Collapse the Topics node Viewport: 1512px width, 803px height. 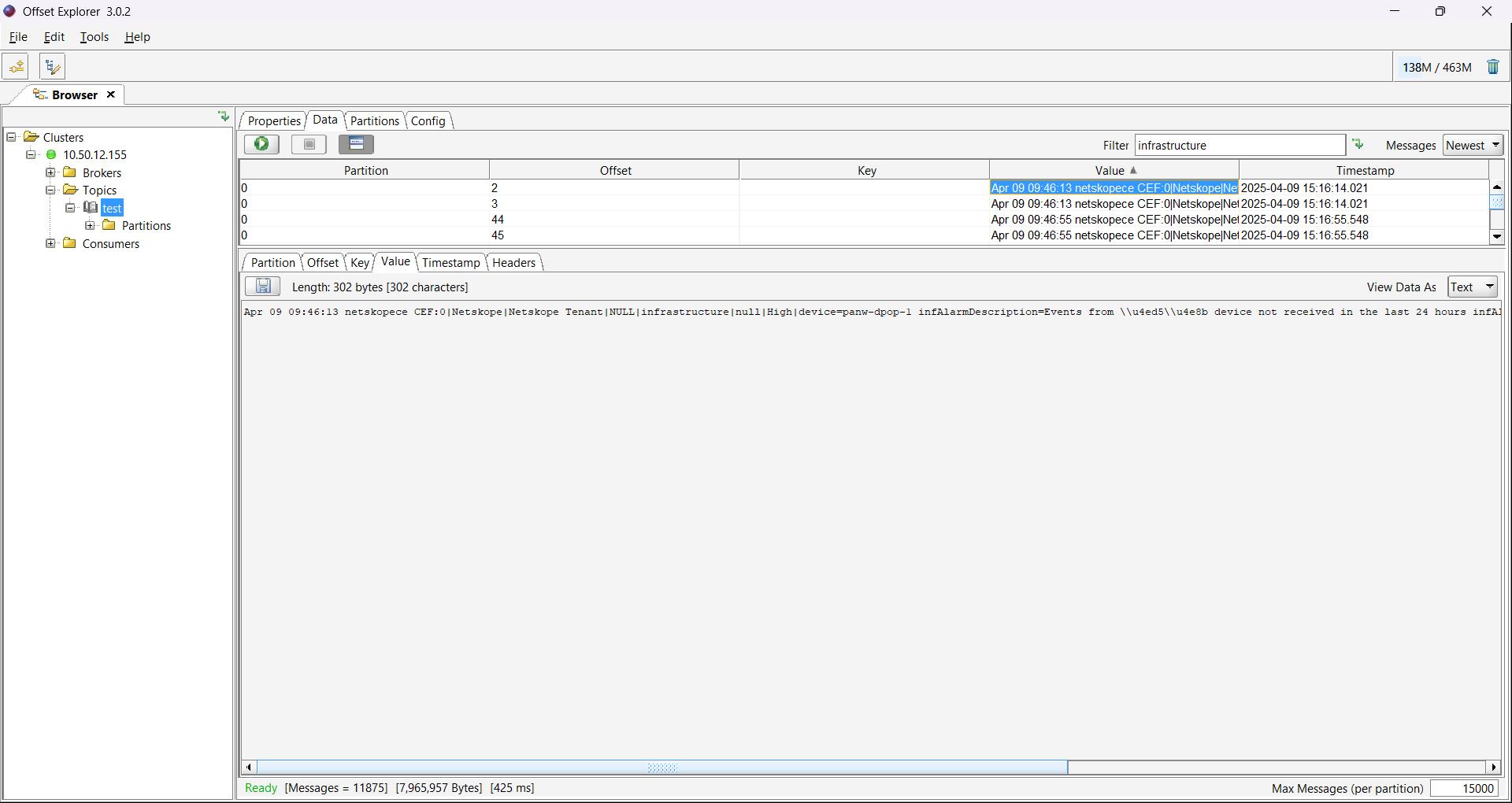click(50, 190)
